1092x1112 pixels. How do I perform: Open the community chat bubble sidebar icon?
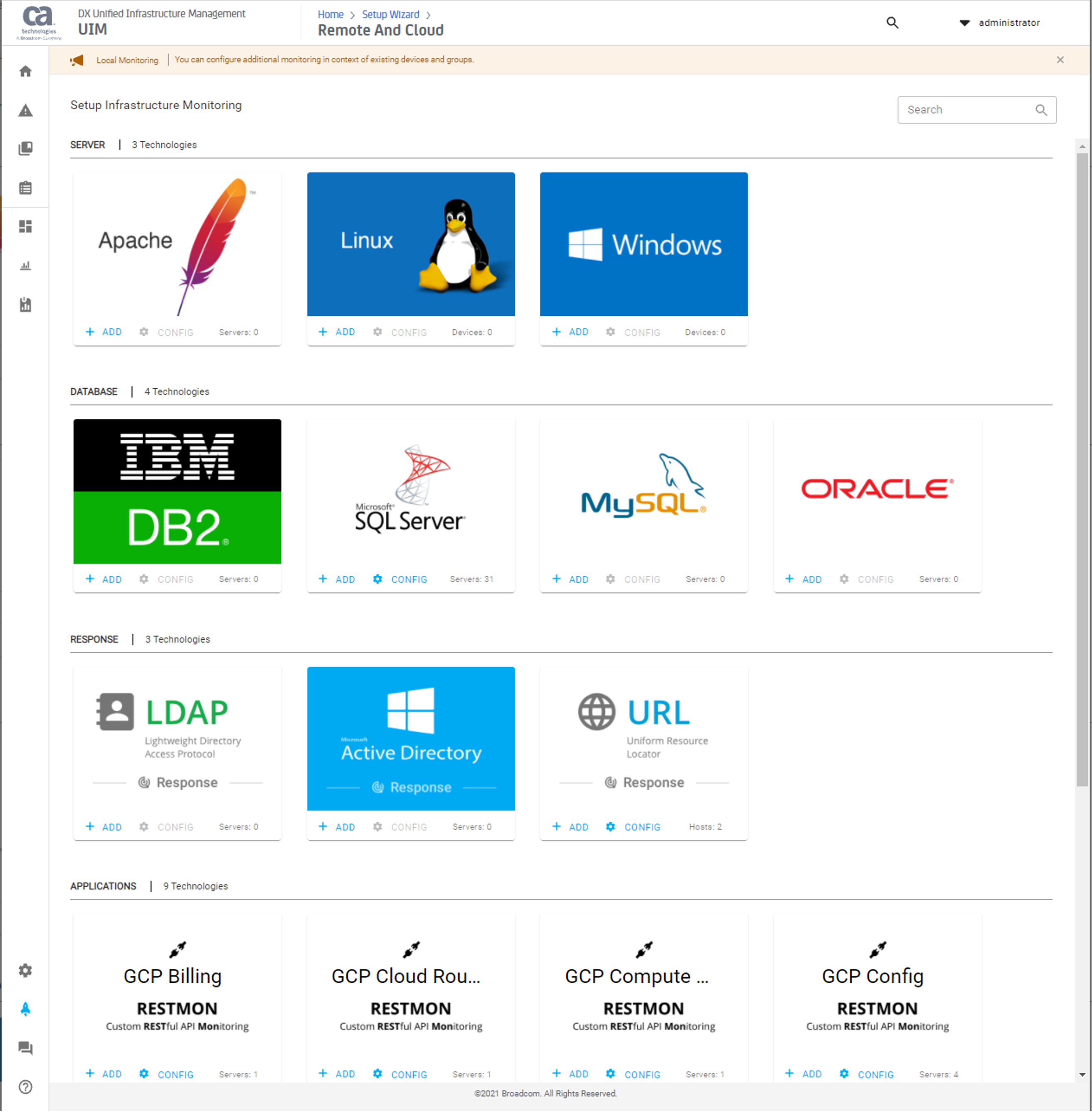click(25, 1048)
